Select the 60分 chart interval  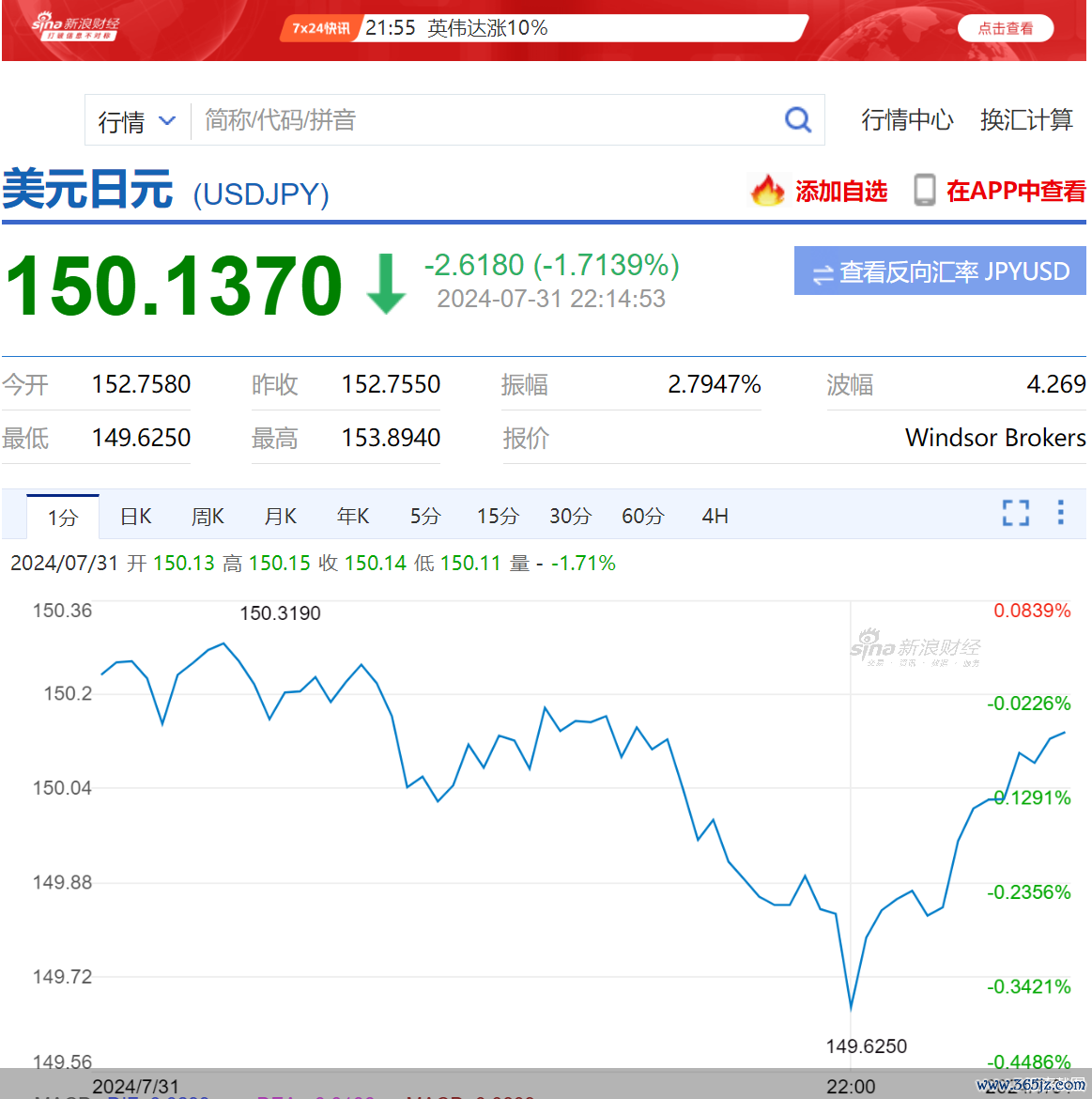click(x=642, y=516)
